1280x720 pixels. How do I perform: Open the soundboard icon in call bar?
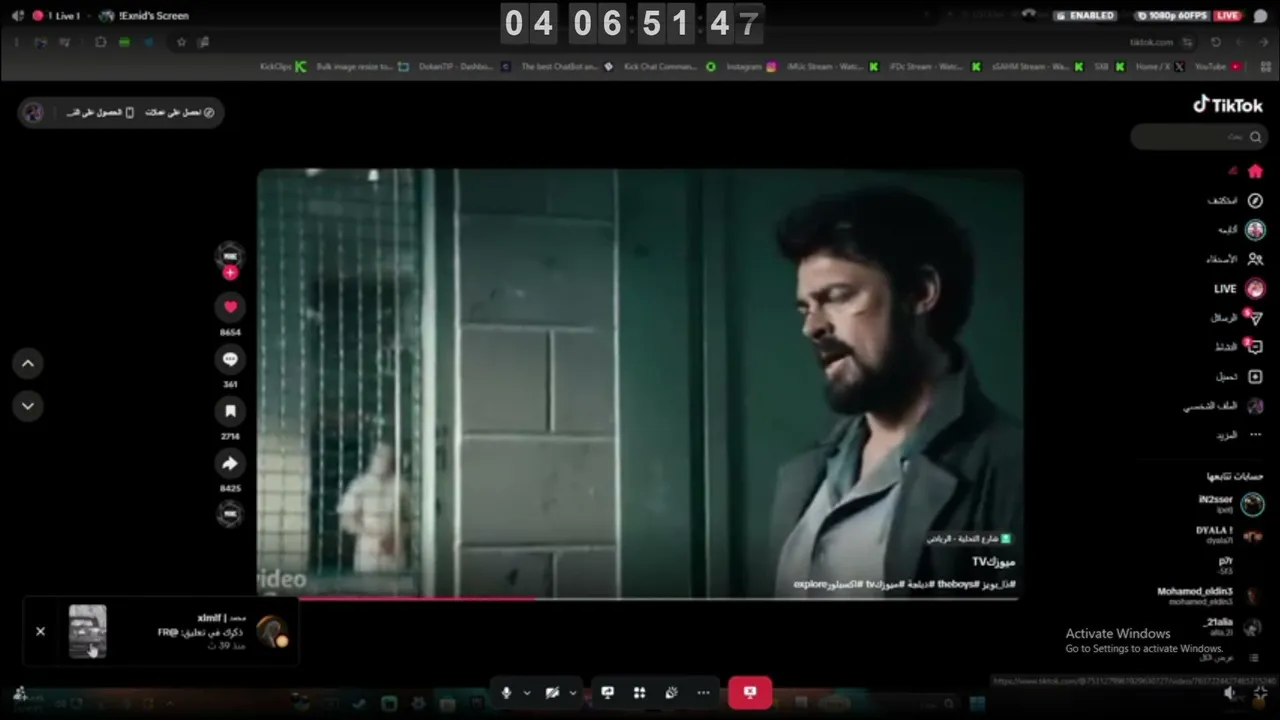click(x=671, y=692)
